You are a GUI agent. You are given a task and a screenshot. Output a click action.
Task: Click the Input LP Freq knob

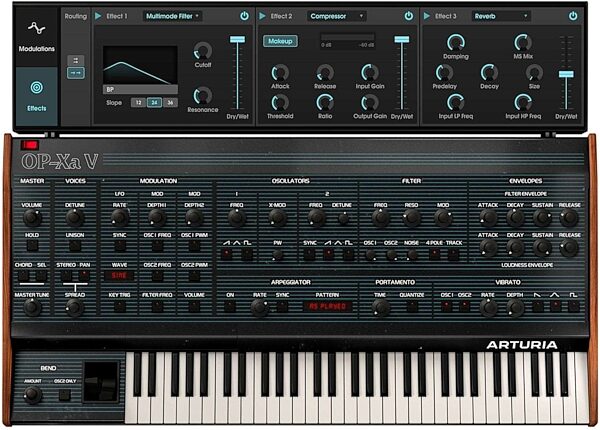pyautogui.click(x=456, y=103)
